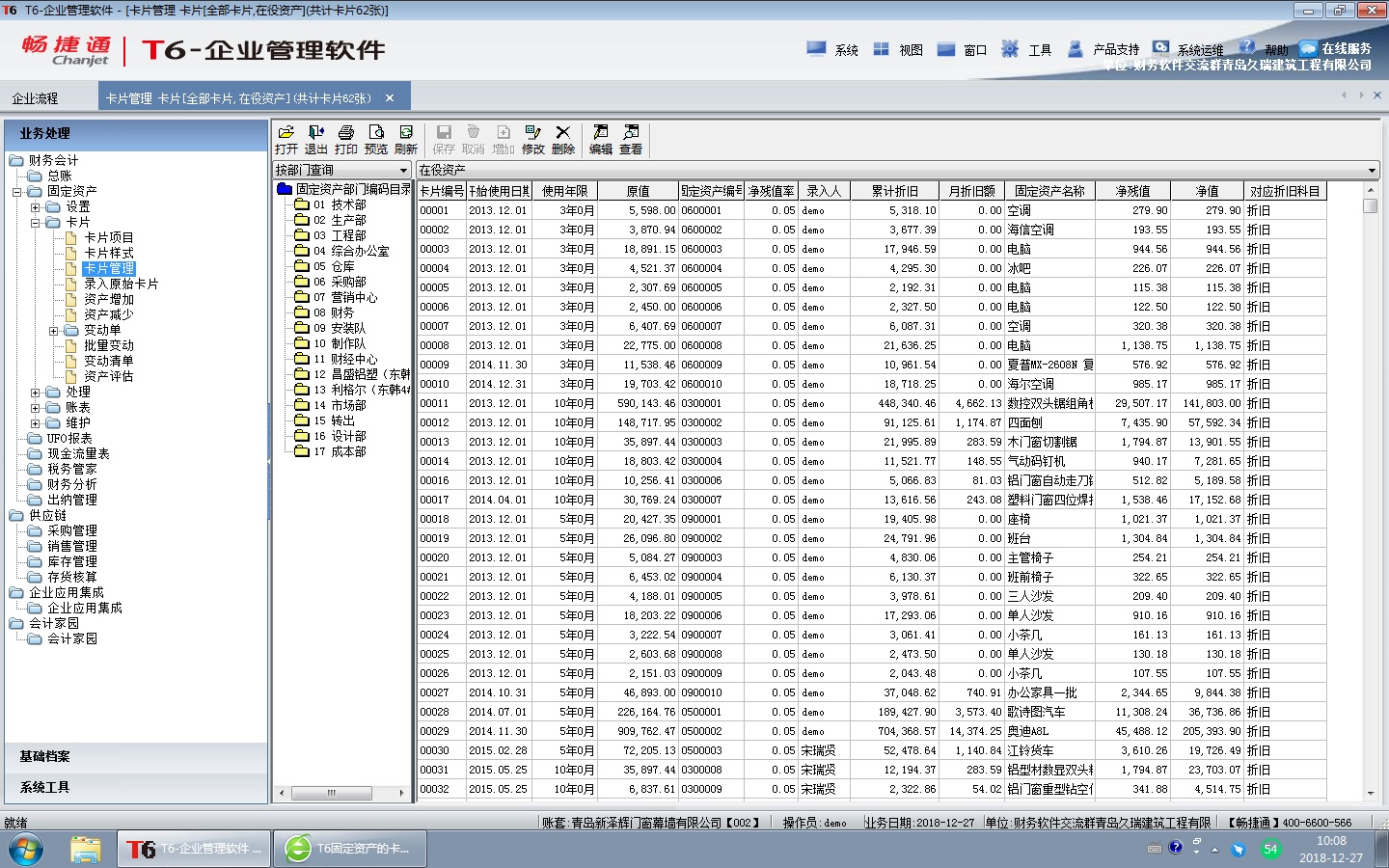This screenshot has height=868, width=1389.
Task: Click the 保存 (Save) toolbar icon
Action: [443, 140]
